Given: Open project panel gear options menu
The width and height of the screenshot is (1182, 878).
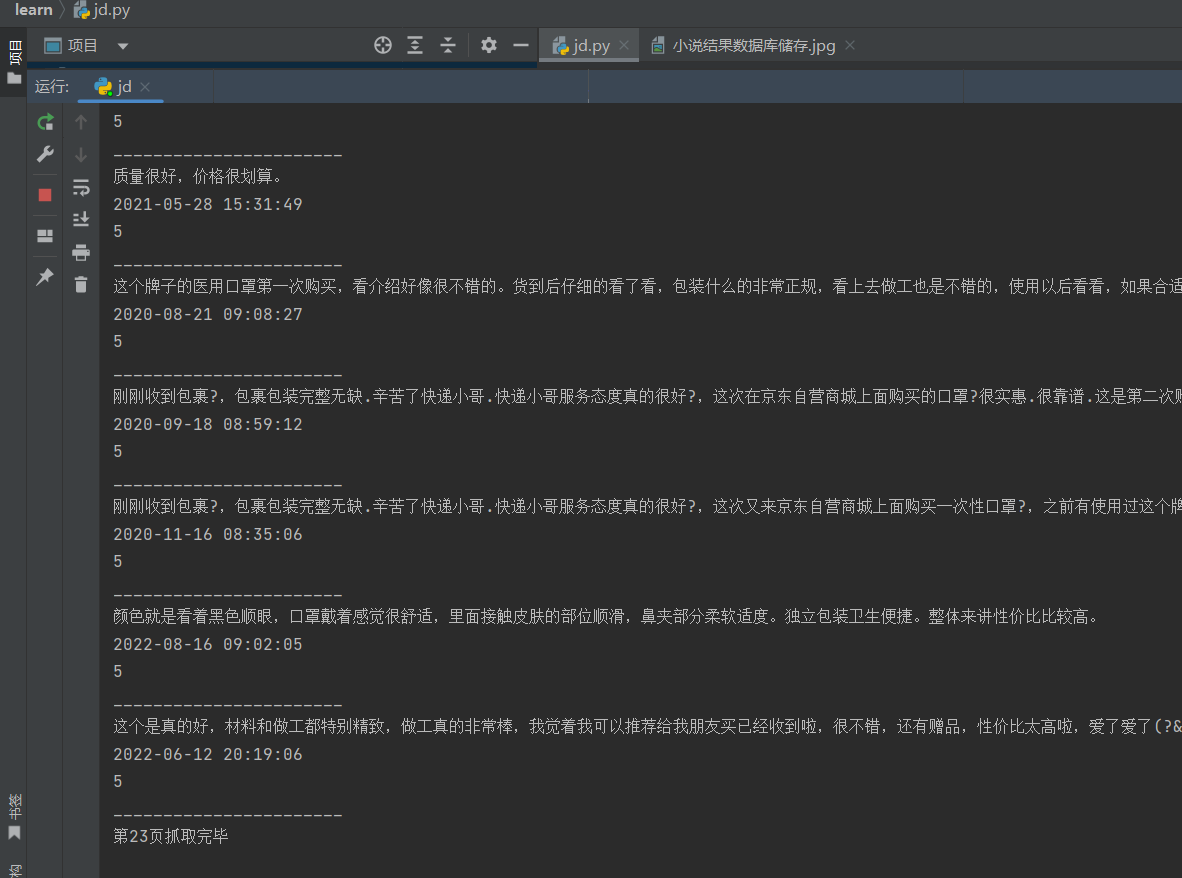Looking at the screenshot, I should point(488,45).
